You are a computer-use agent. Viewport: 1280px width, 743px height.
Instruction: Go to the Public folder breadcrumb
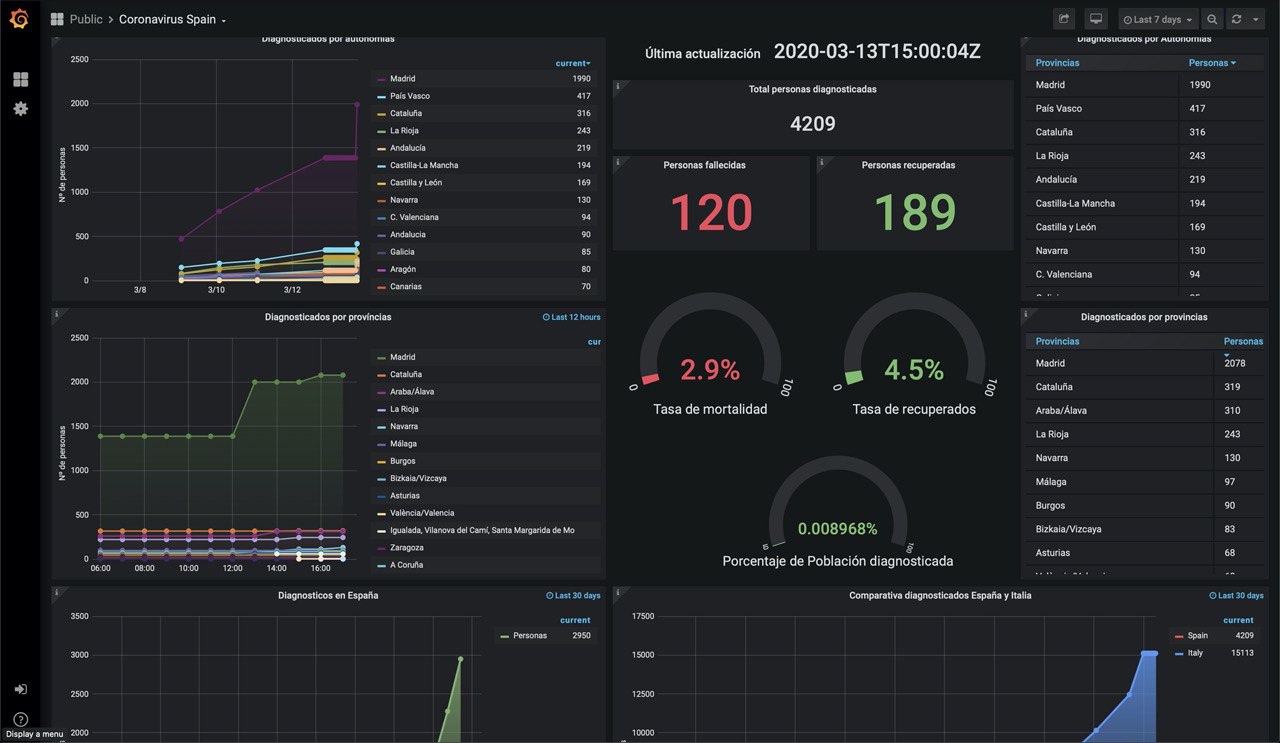[x=86, y=19]
